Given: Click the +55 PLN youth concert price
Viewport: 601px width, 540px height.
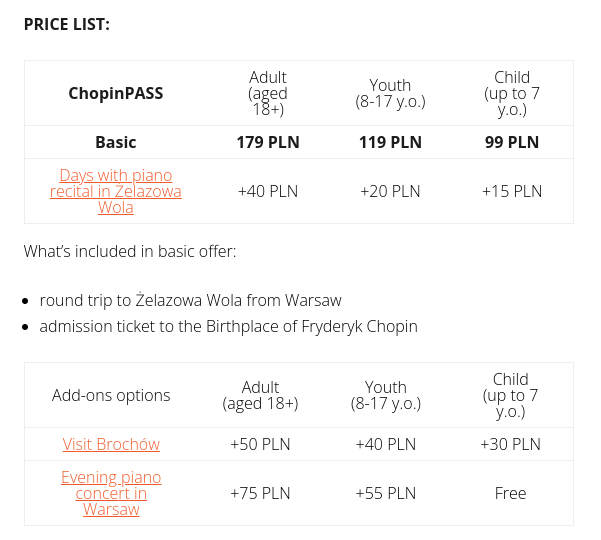Looking at the screenshot, I should point(385,493).
